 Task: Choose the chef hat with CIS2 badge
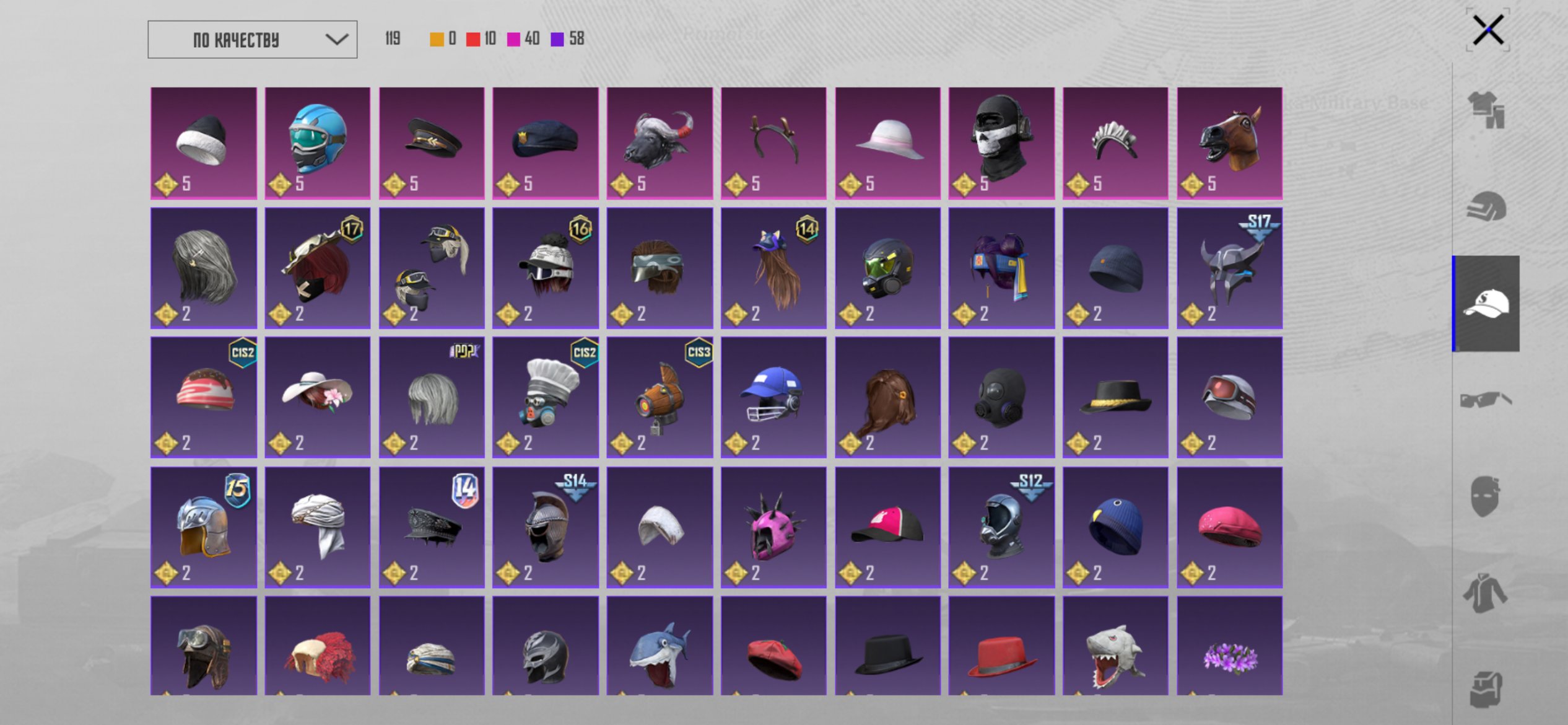coord(546,397)
